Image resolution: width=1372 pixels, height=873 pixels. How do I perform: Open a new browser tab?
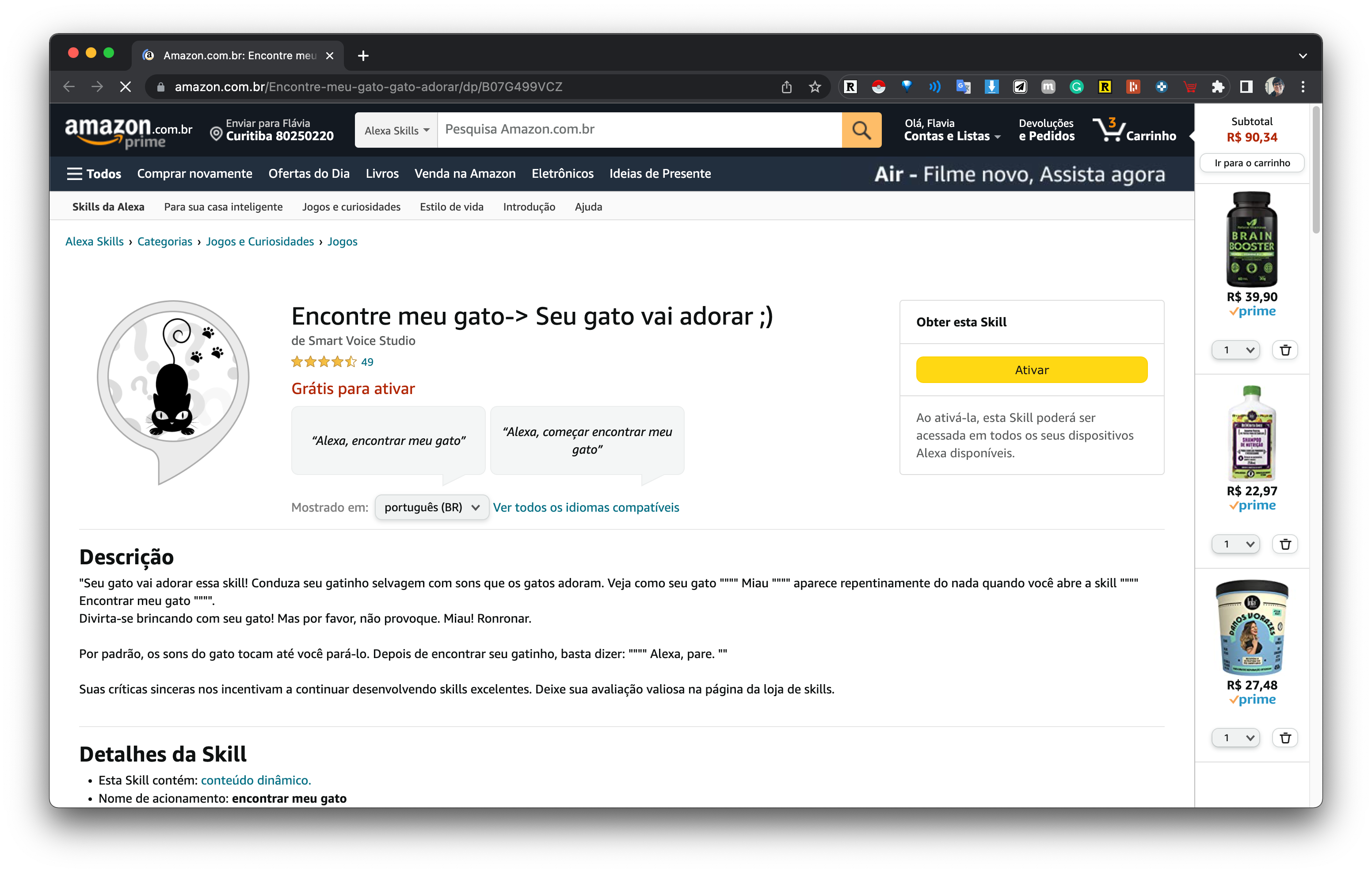(363, 56)
